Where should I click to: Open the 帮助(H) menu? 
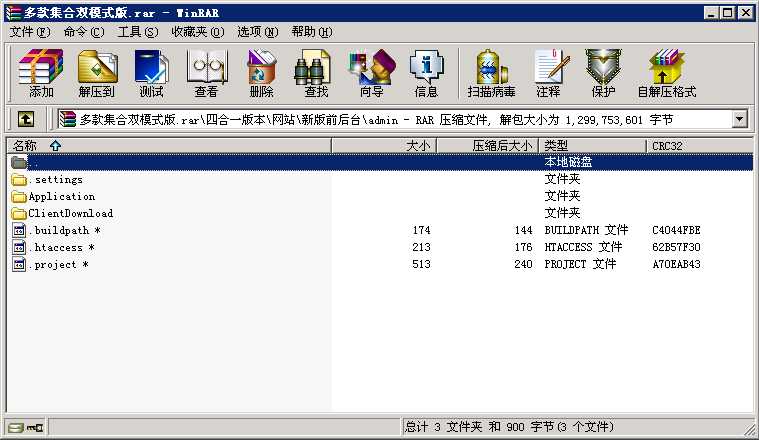[x=312, y=32]
